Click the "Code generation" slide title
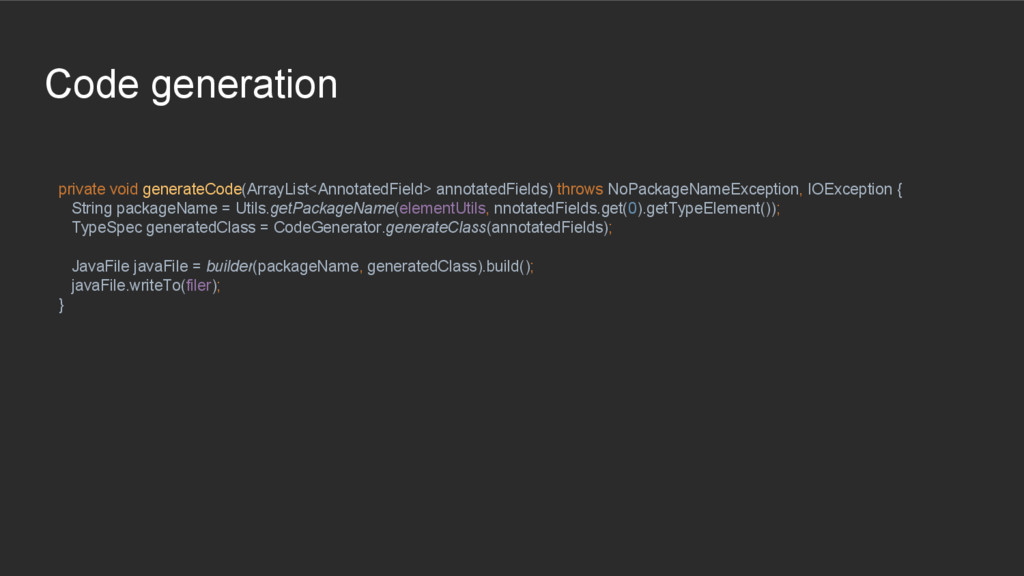1024x576 pixels. (191, 85)
